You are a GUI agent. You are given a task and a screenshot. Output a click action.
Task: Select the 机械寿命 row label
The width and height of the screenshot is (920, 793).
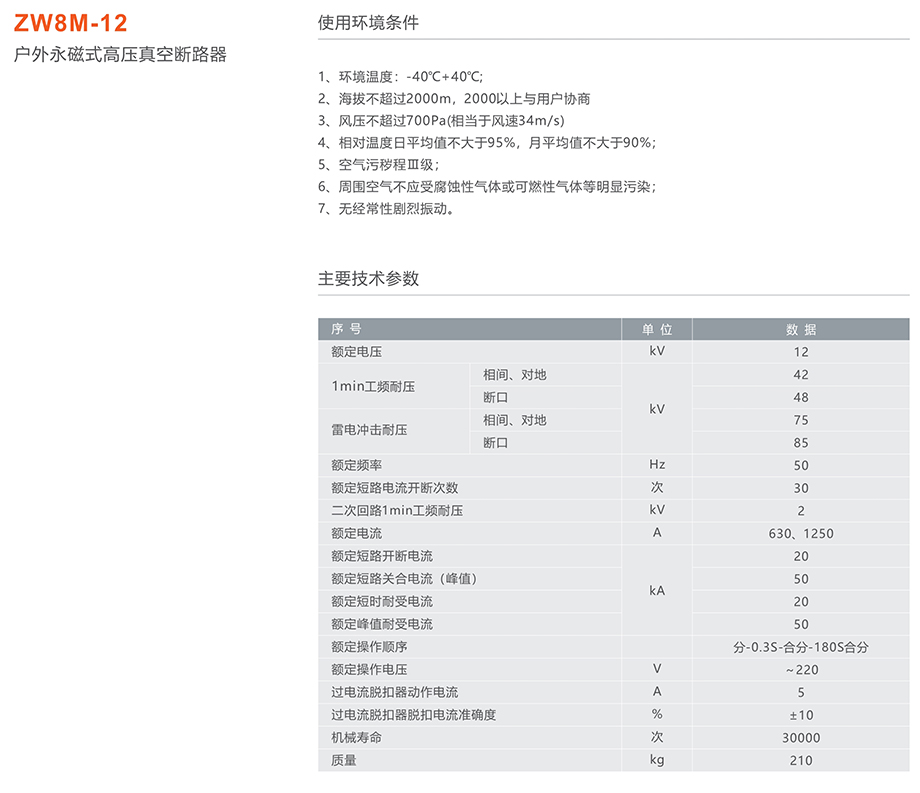tap(357, 738)
